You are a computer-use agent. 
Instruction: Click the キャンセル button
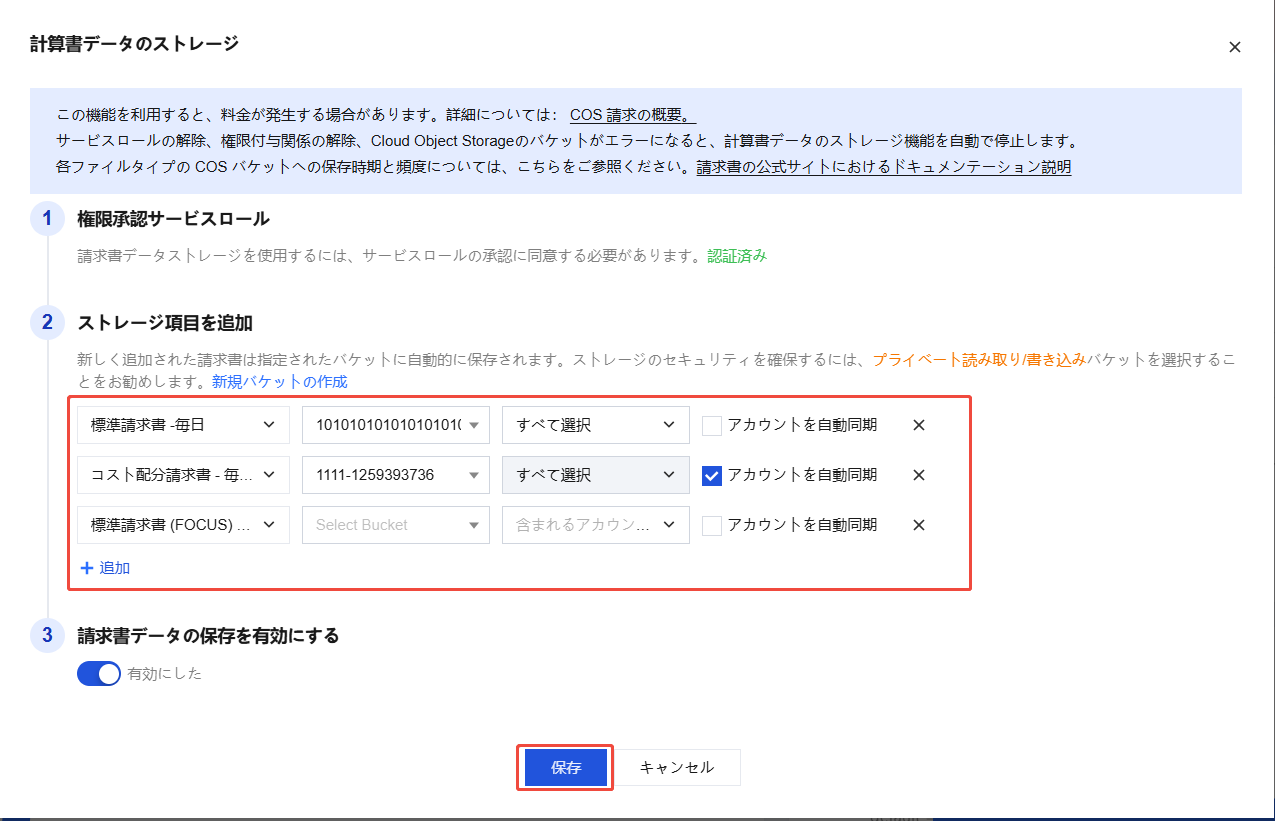pos(677,768)
